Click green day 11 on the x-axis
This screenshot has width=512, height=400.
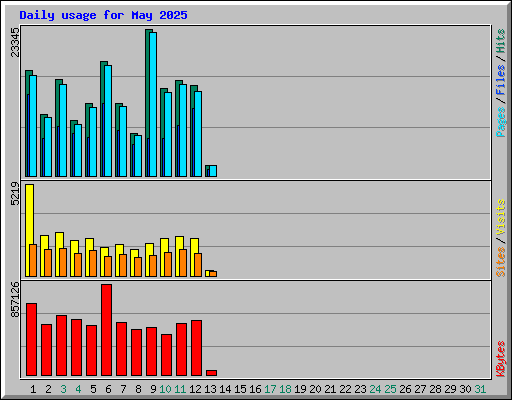coord(180,389)
